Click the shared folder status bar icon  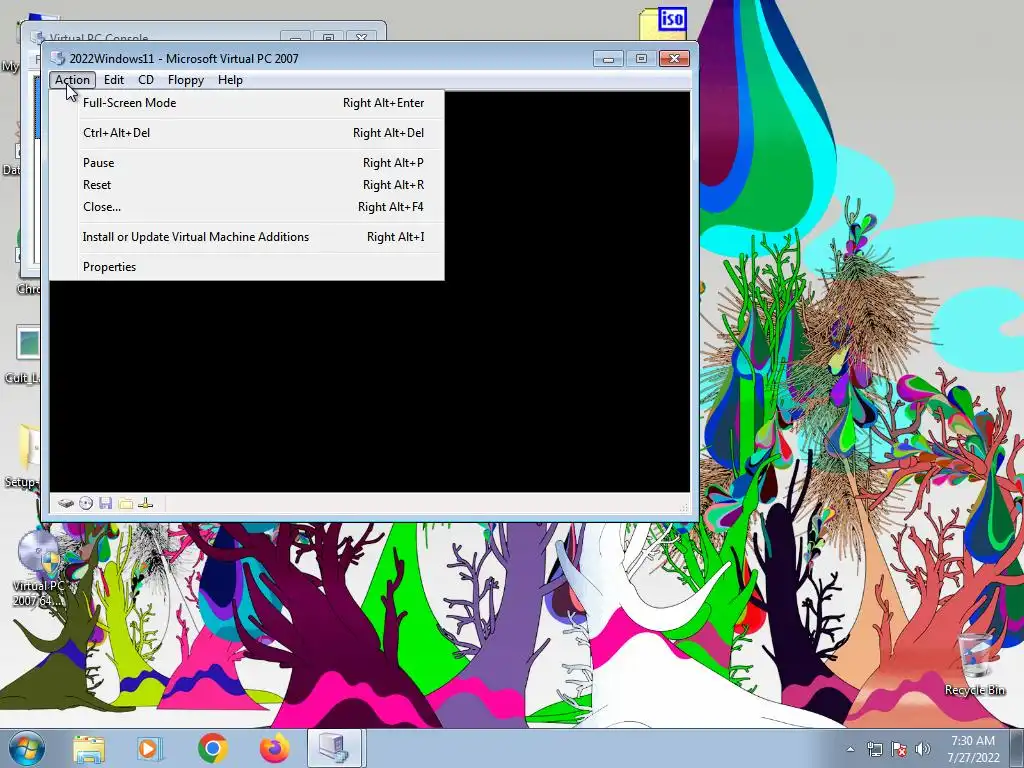click(x=126, y=504)
